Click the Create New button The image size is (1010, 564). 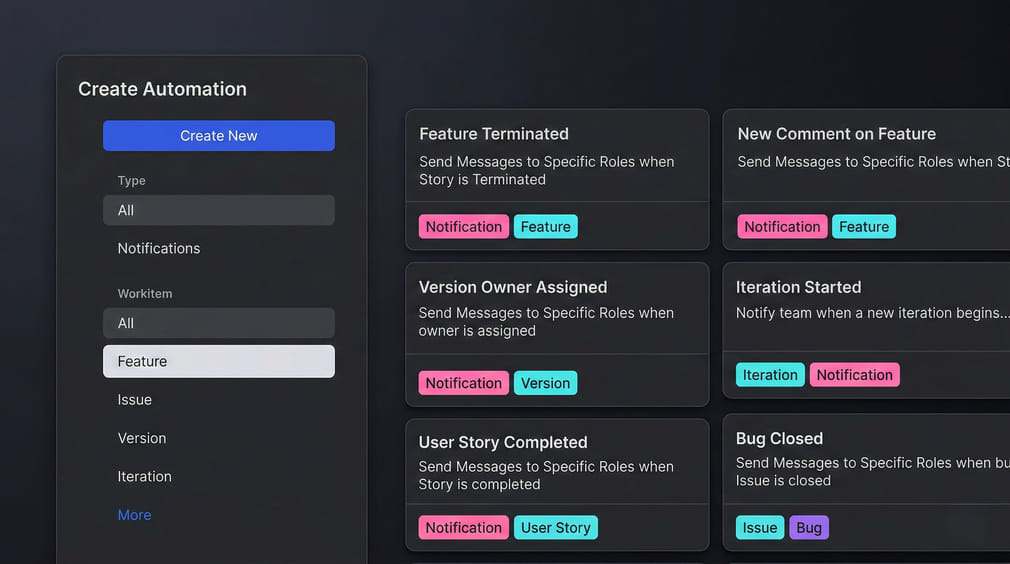point(218,136)
